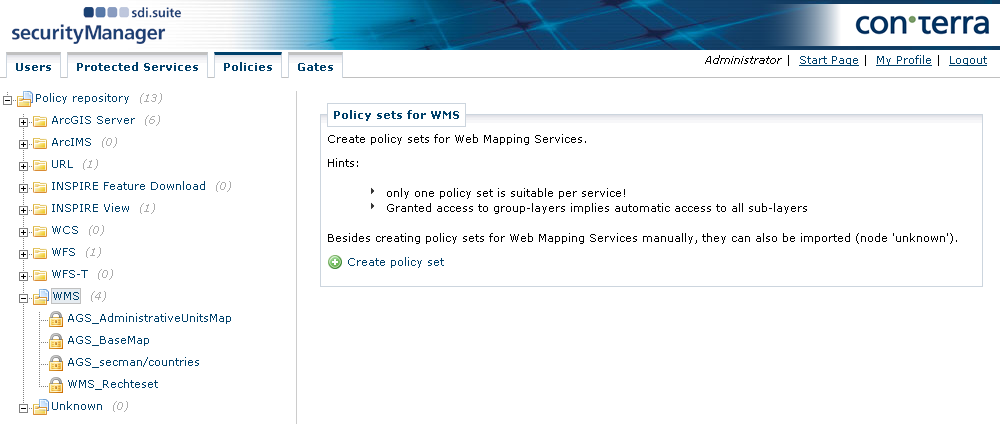Click the Logout link
Viewport: 1000px width, 424px height.
[x=967, y=60]
